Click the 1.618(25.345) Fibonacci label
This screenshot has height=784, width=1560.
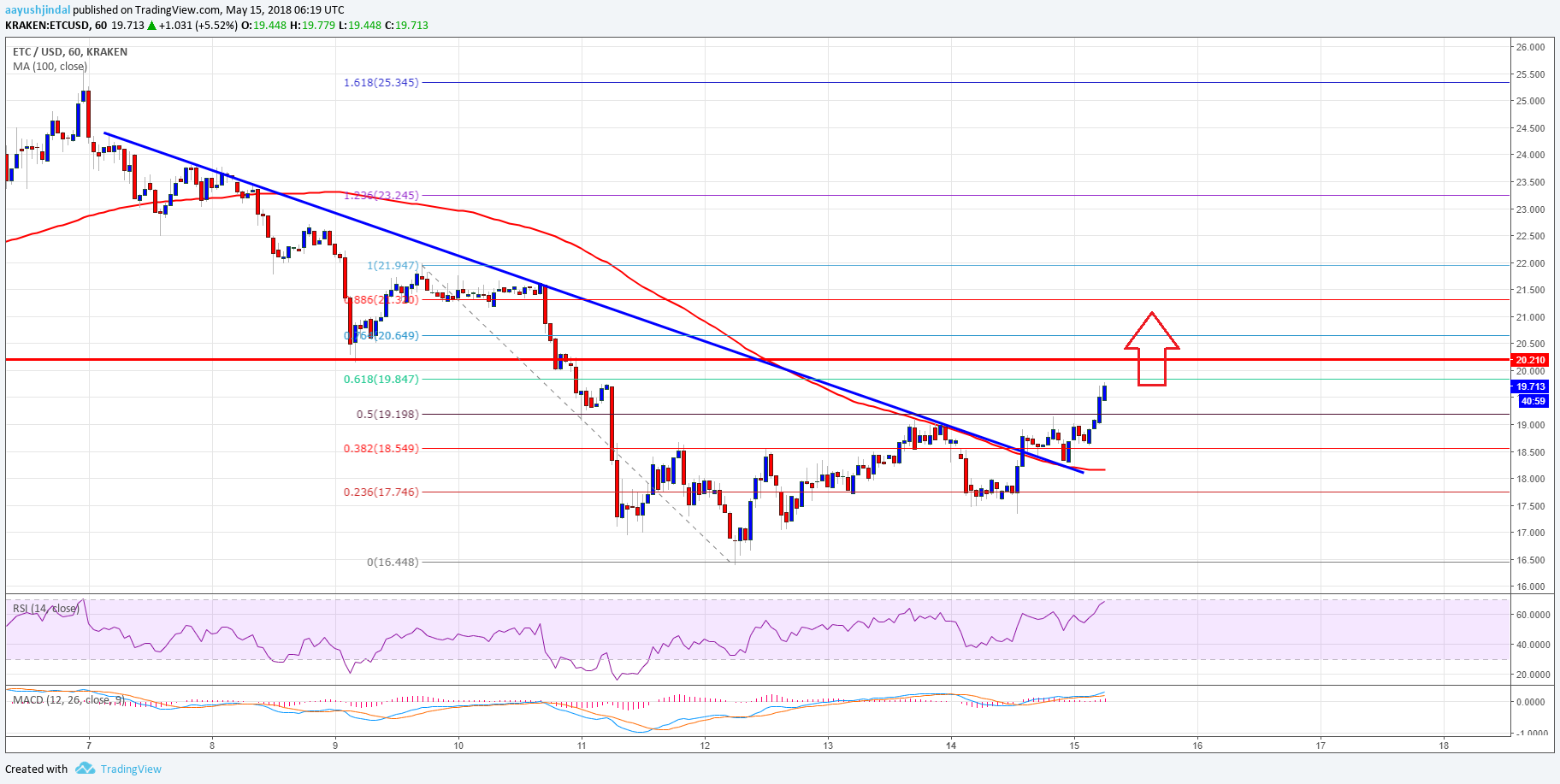click(381, 83)
